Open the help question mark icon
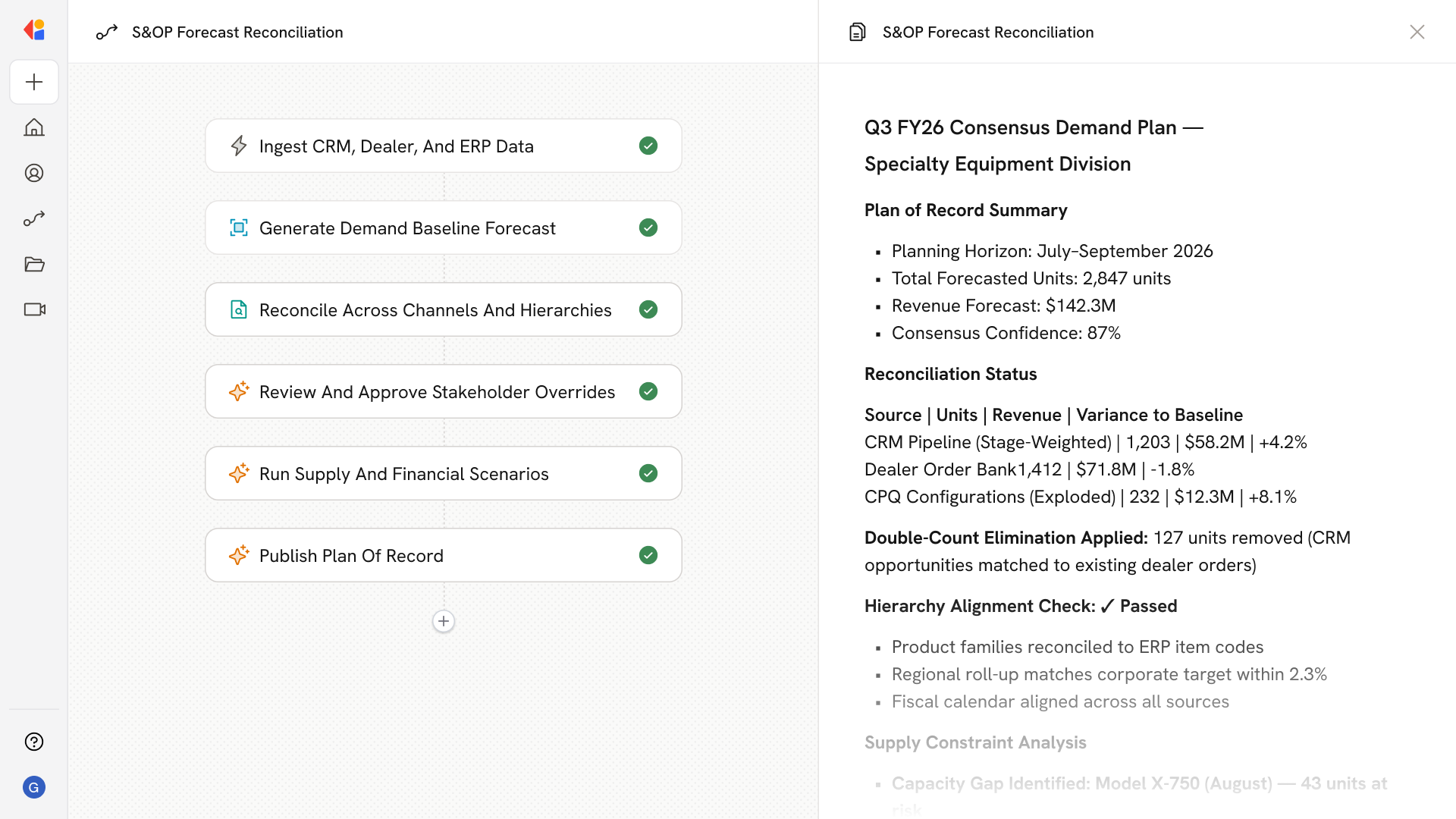The image size is (1456, 819). coord(34,742)
